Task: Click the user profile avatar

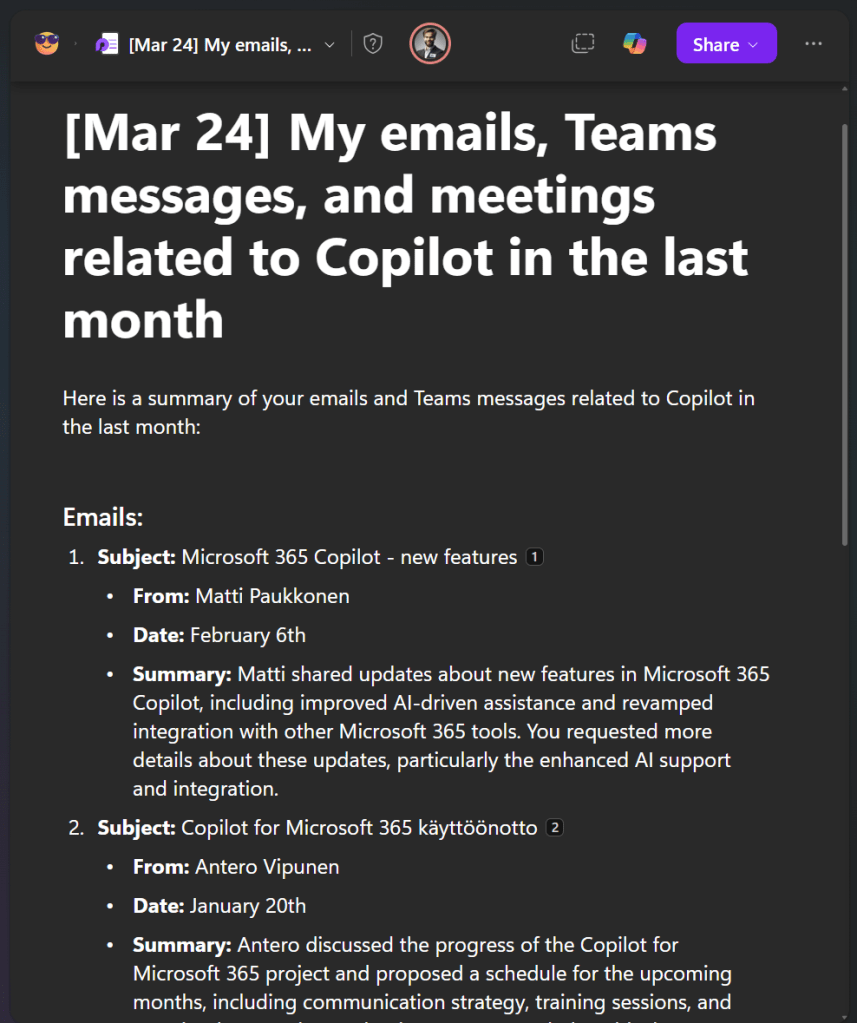Action: [x=430, y=44]
